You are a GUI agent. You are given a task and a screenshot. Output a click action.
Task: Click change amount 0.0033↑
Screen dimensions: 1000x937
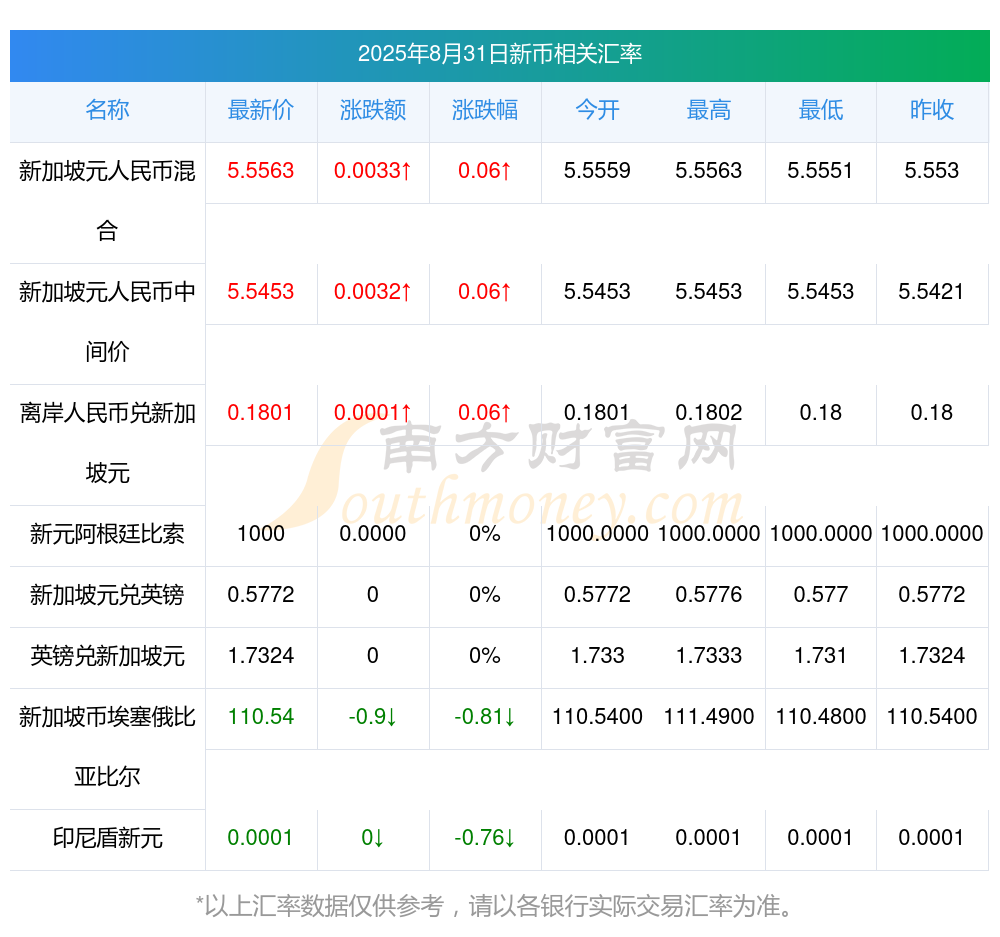coord(373,171)
